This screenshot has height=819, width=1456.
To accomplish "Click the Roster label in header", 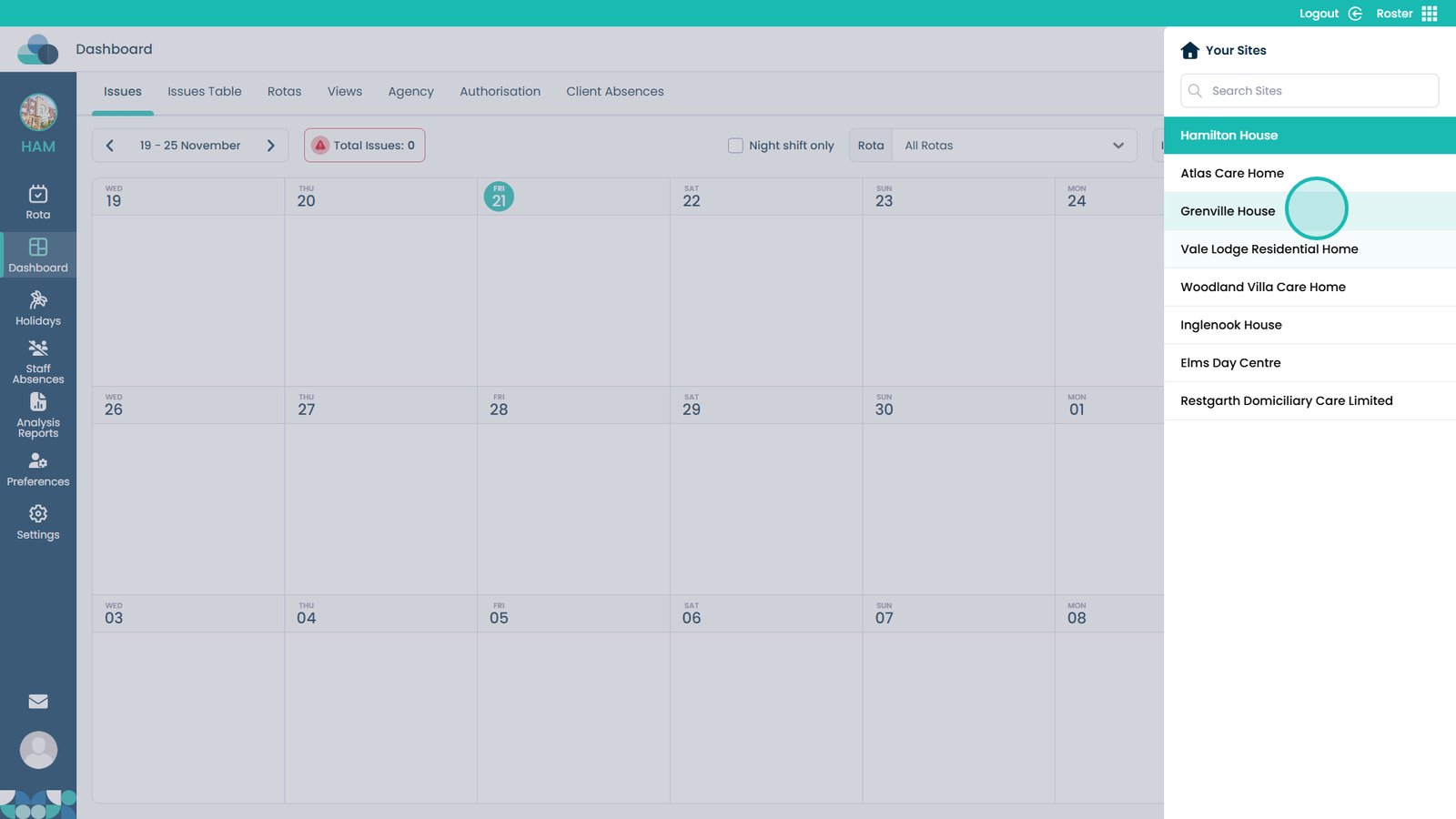I will [1394, 14].
